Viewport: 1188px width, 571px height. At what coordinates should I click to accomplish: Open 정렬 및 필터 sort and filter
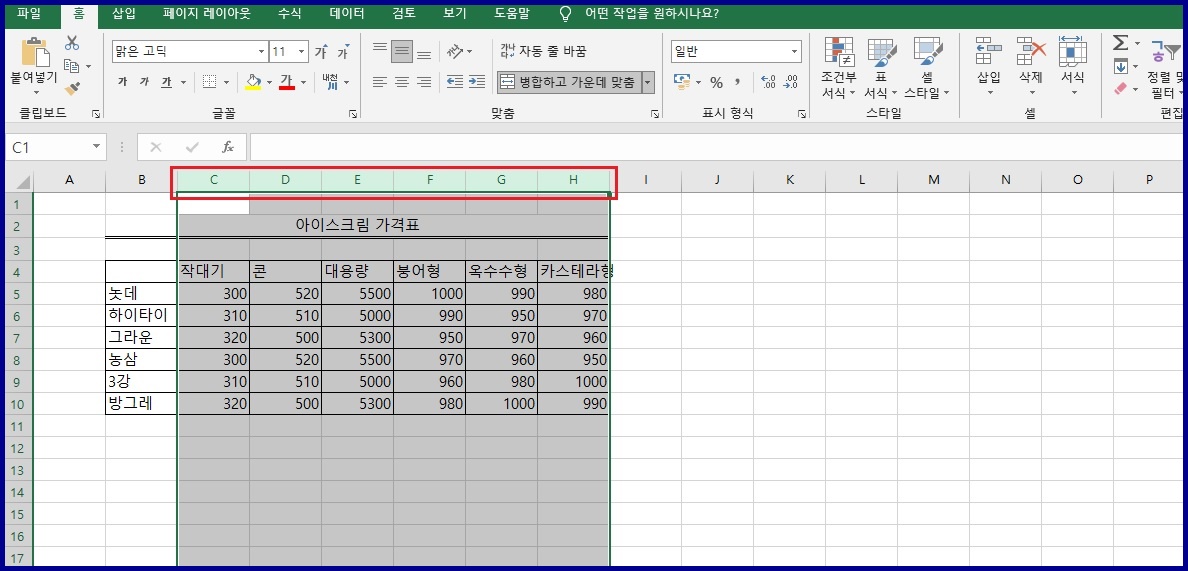1165,70
